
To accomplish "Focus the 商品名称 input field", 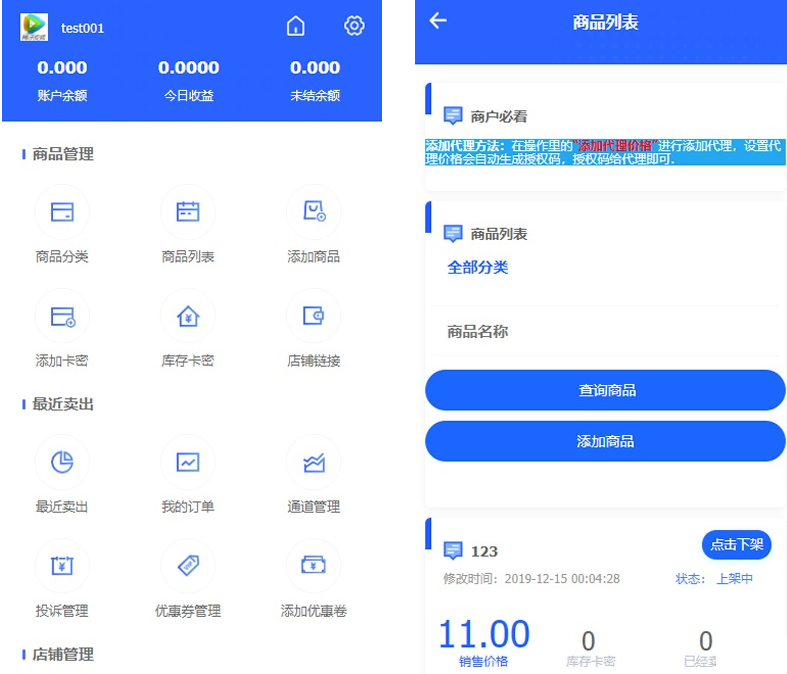I will 605,332.
